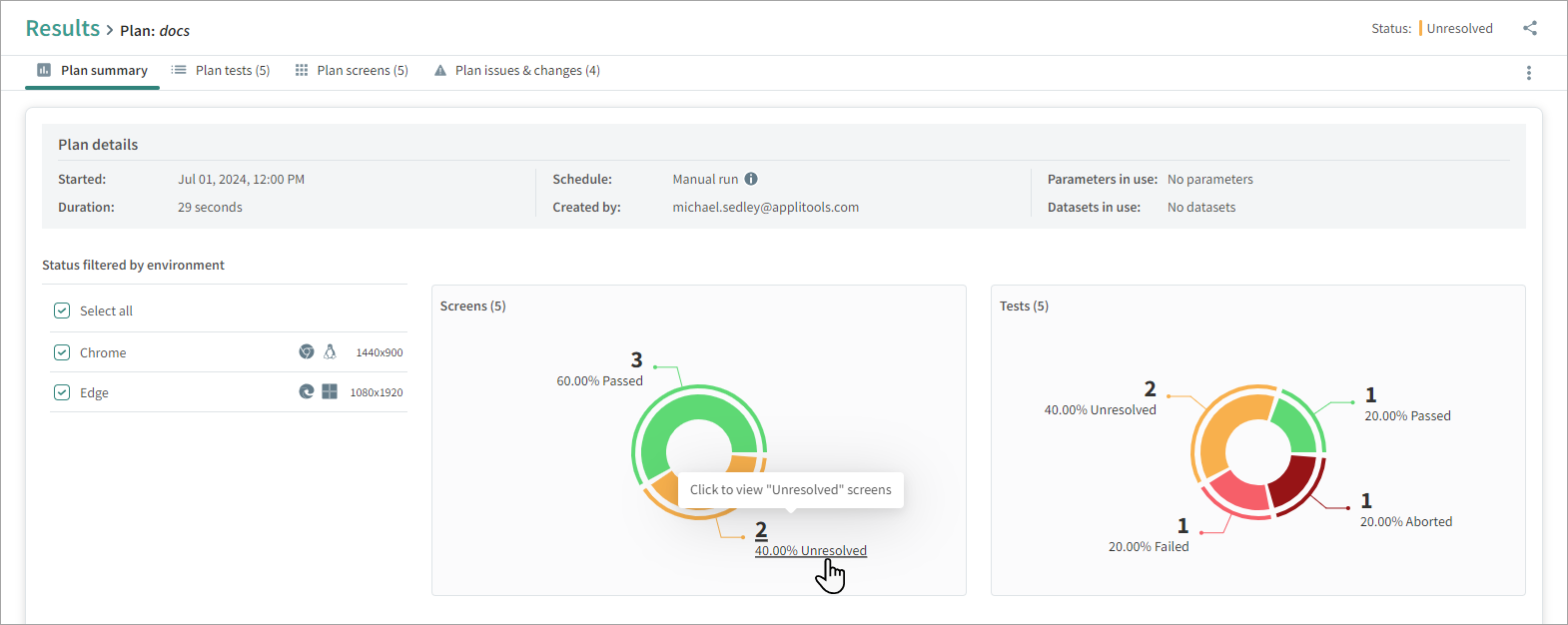Click the Plan issues warning triangle icon

point(439,71)
